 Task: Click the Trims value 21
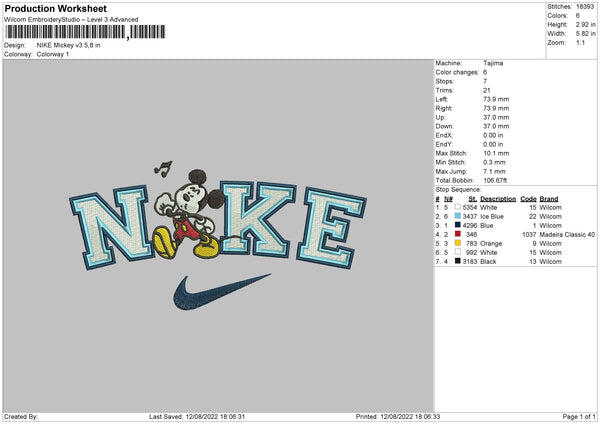487,90
